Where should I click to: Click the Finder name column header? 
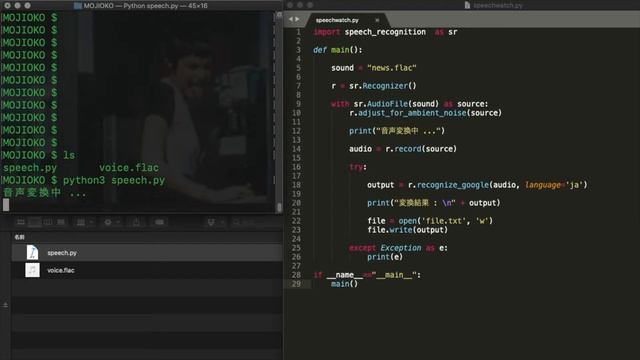click(x=20, y=237)
